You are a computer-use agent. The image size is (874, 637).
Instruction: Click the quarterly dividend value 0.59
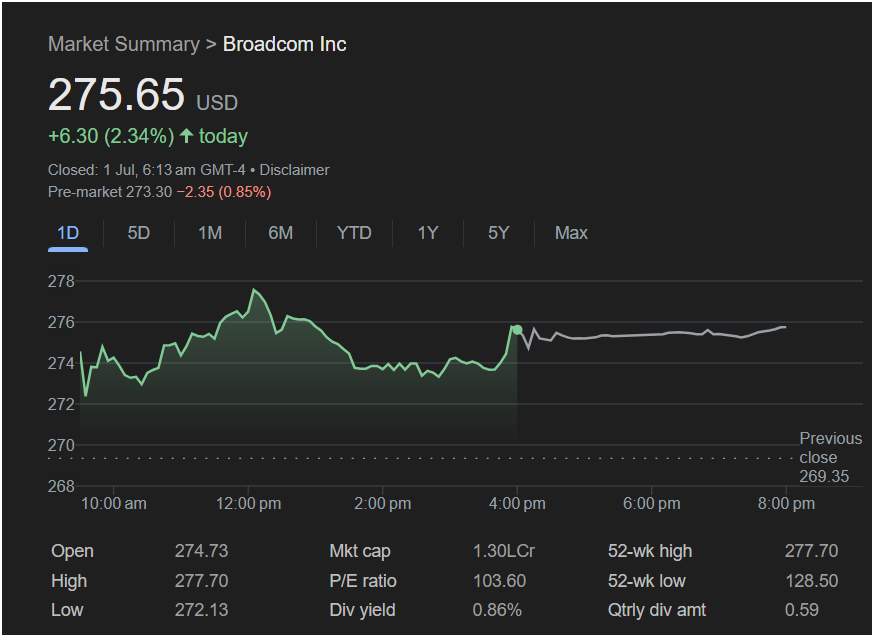[x=802, y=610]
